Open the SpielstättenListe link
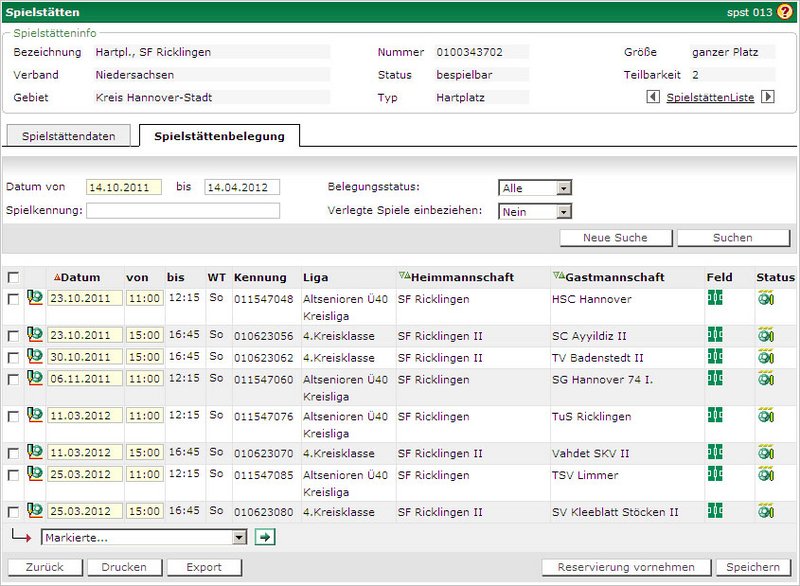 click(710, 97)
